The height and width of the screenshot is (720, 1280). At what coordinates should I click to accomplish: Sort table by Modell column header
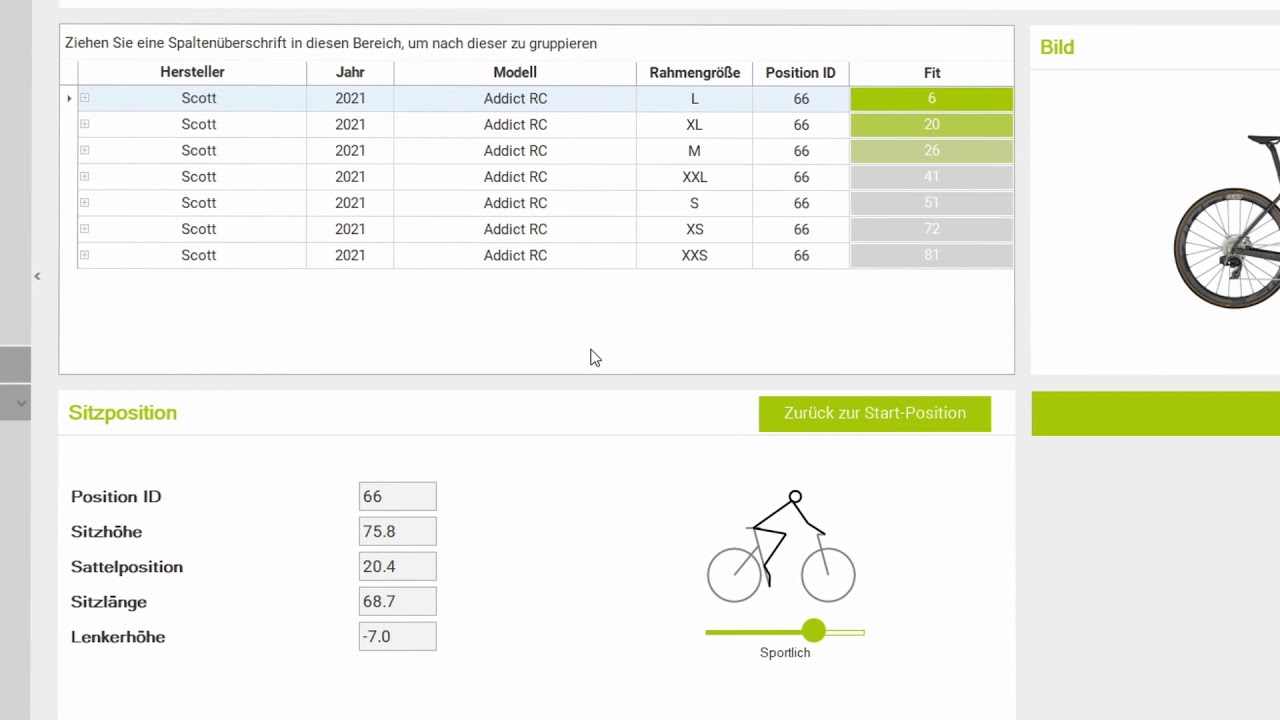click(x=515, y=72)
